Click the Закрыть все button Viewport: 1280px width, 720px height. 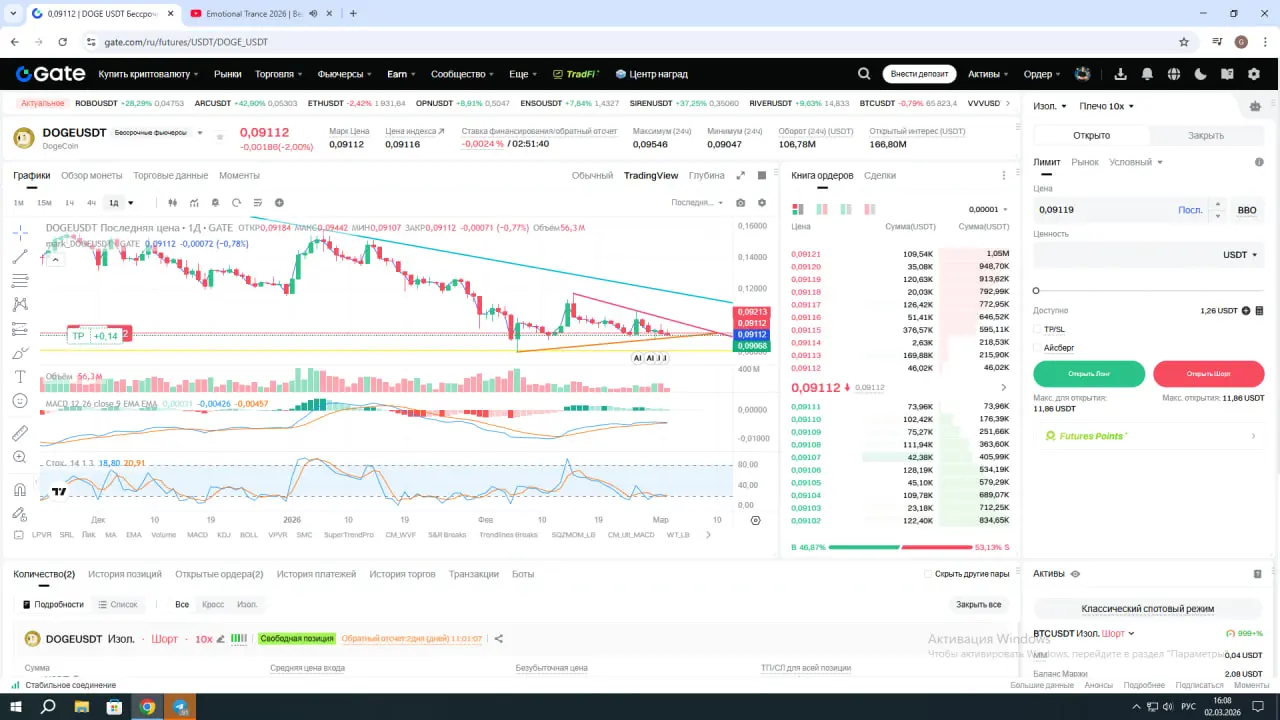click(x=978, y=605)
